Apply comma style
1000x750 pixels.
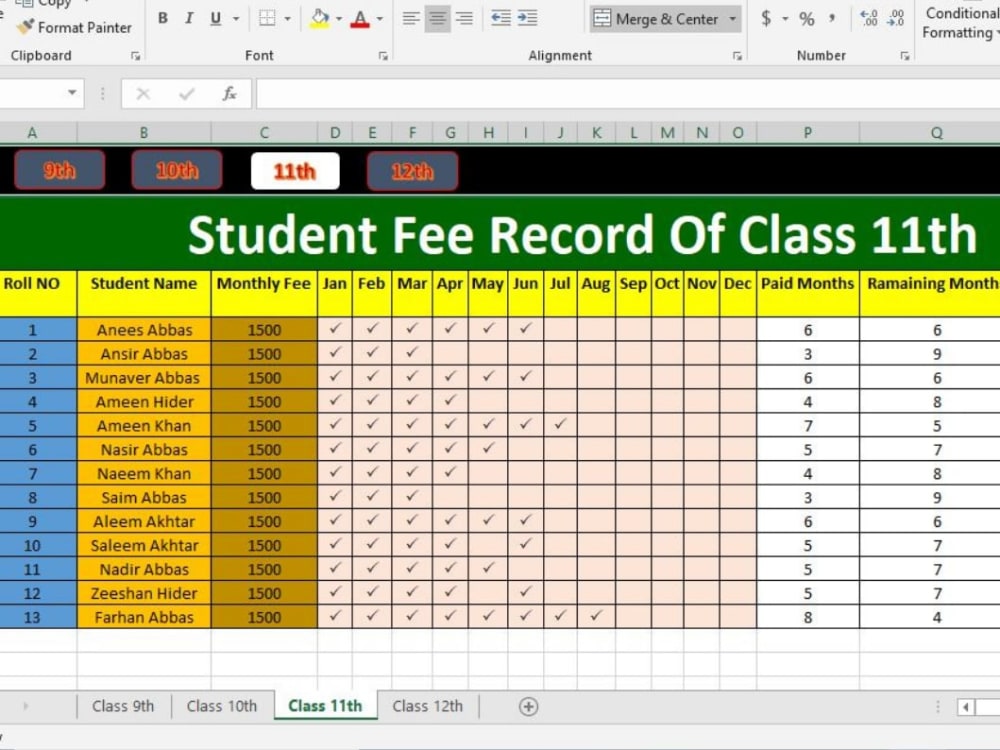(832, 18)
